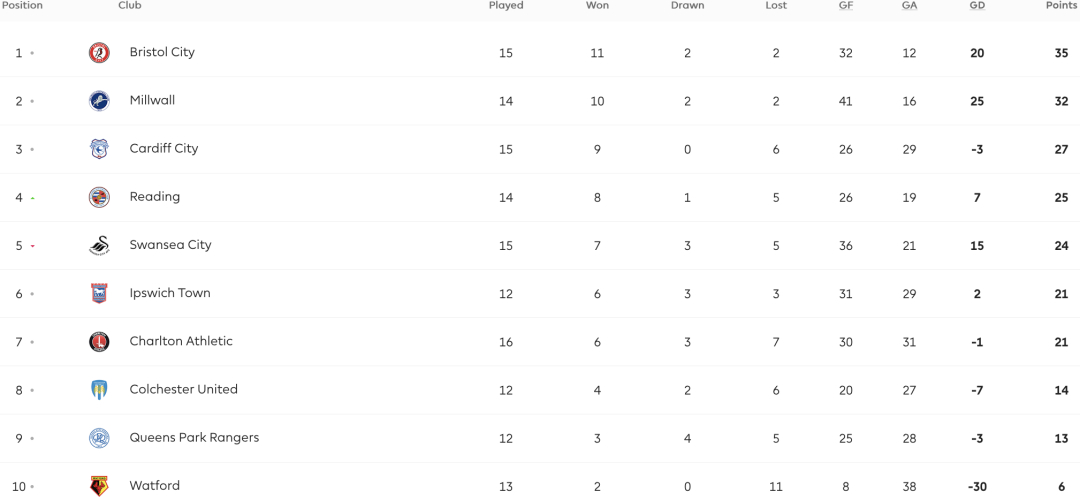Image resolution: width=1080 pixels, height=500 pixels.
Task: Click Swansea City's red downward movement indicator
Action: coord(32,246)
